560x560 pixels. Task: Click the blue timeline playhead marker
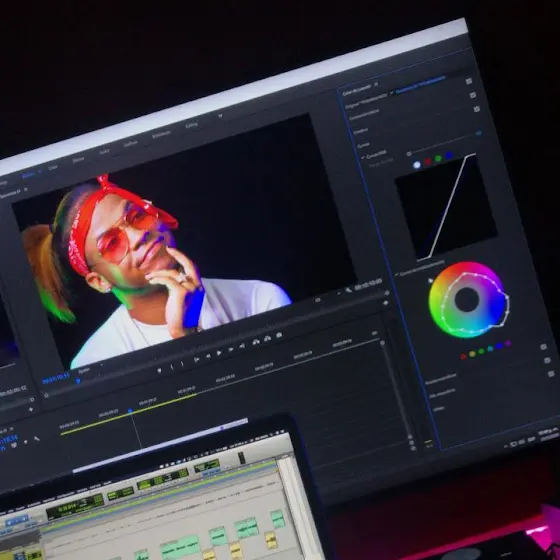(x=130, y=411)
